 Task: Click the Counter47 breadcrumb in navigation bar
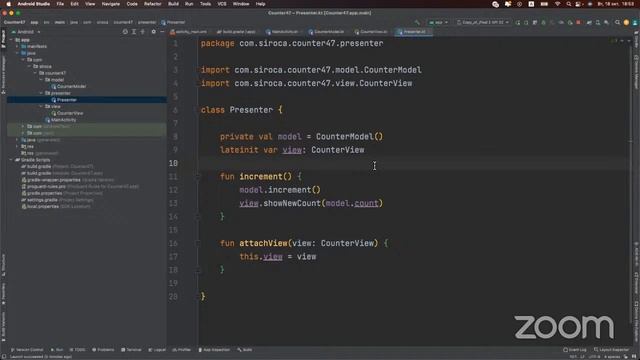[14, 22]
